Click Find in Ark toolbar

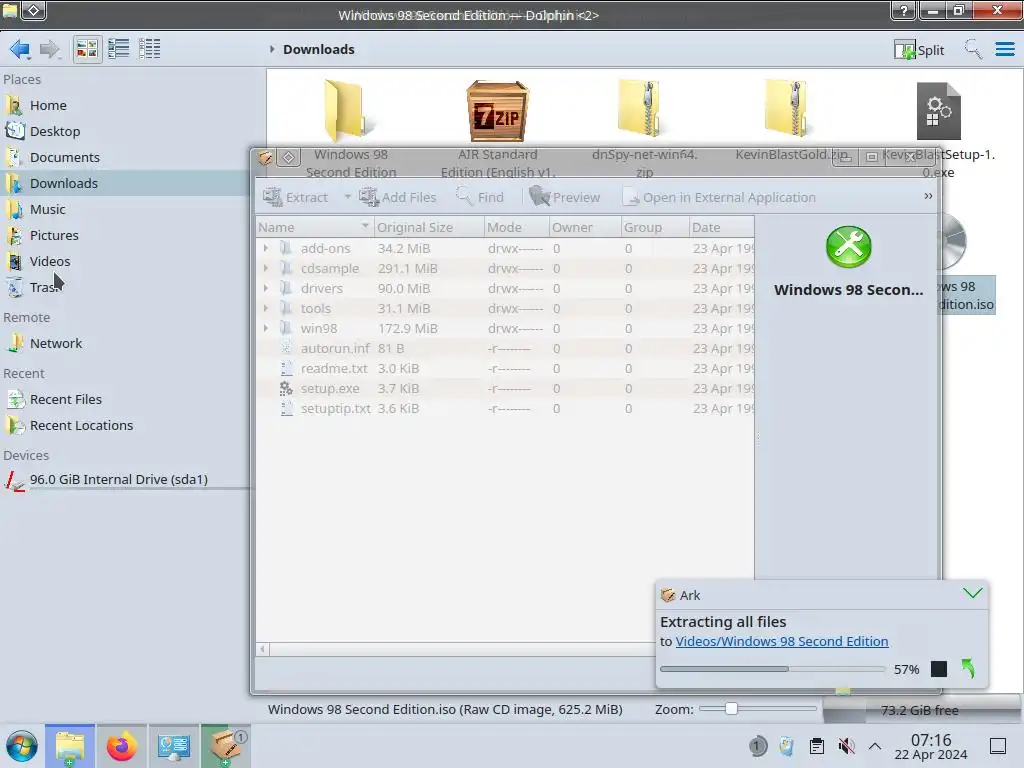pos(480,197)
